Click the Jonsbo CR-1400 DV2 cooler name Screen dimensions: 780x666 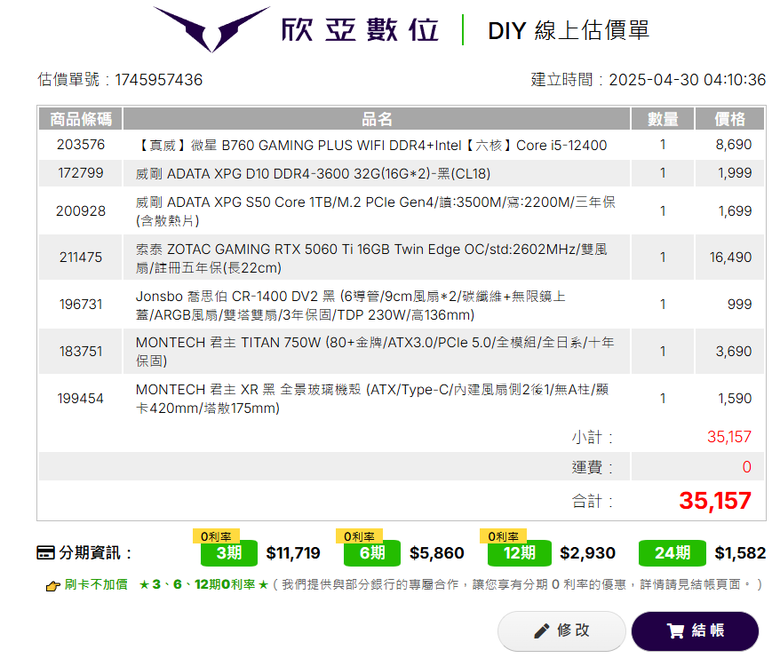pyautogui.click(x=351, y=305)
